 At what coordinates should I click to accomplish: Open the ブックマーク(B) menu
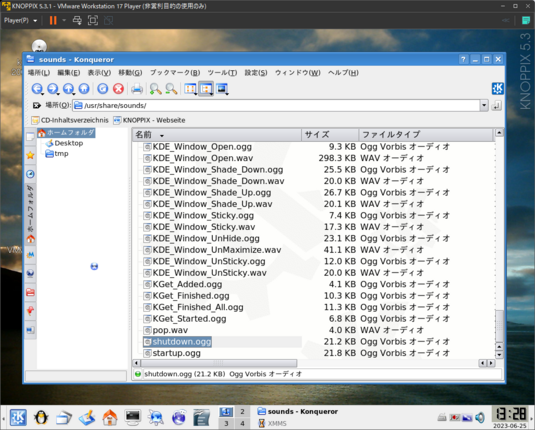pyautogui.click(x=175, y=73)
